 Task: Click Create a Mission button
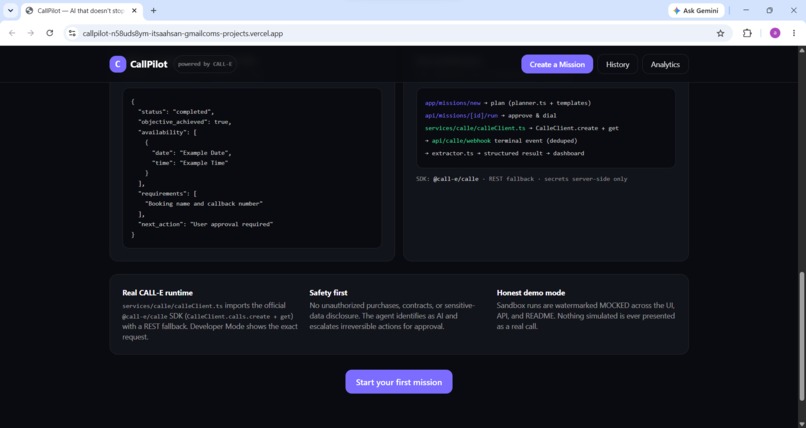[x=557, y=64]
